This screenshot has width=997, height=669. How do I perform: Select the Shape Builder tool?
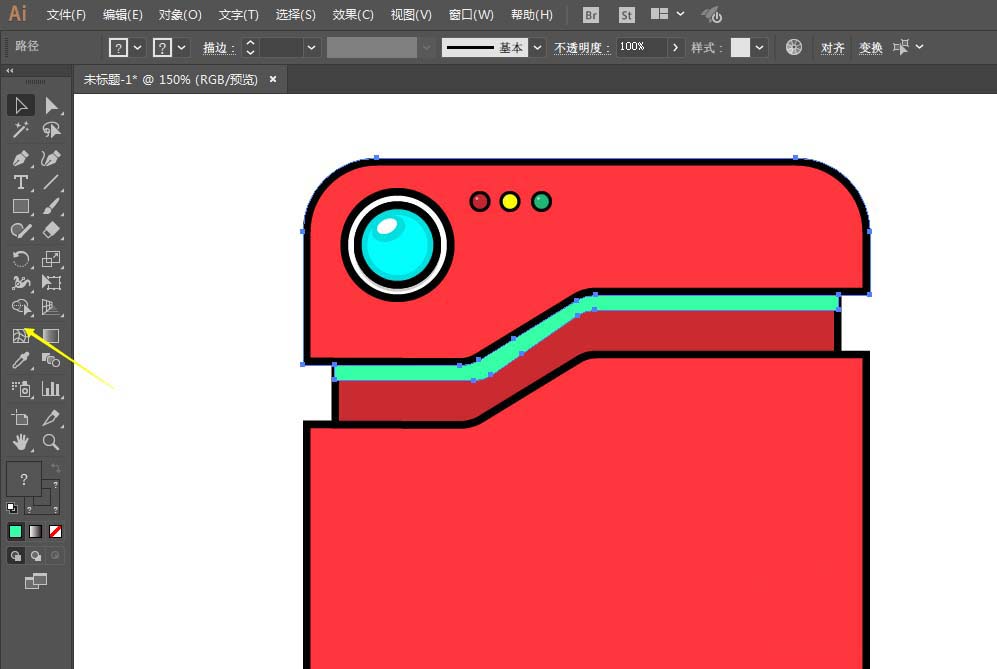20,307
